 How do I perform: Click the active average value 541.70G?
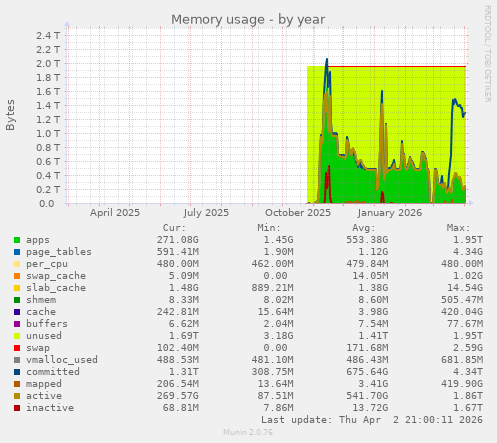(x=367, y=396)
